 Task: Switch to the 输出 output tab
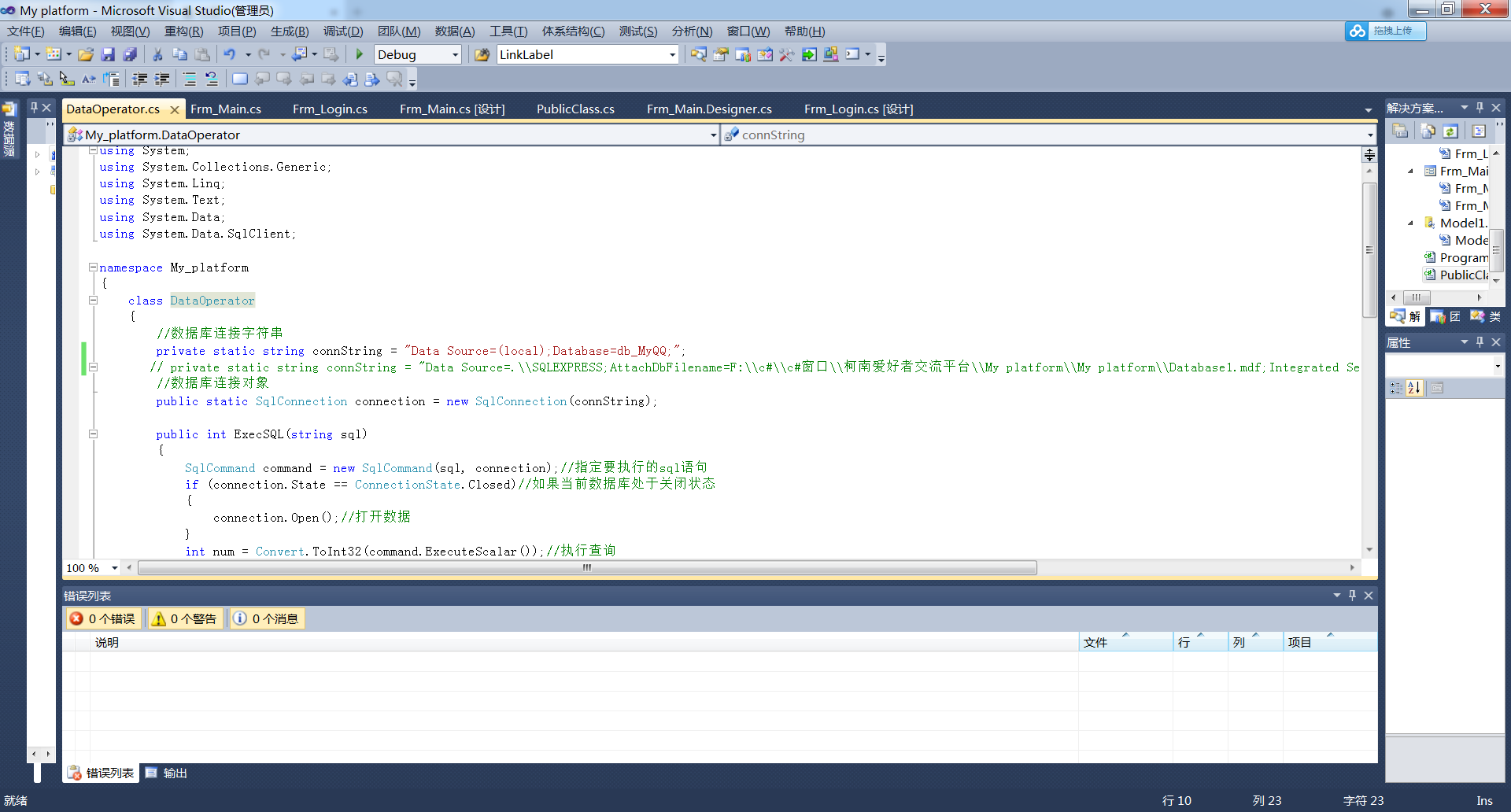pos(166,773)
